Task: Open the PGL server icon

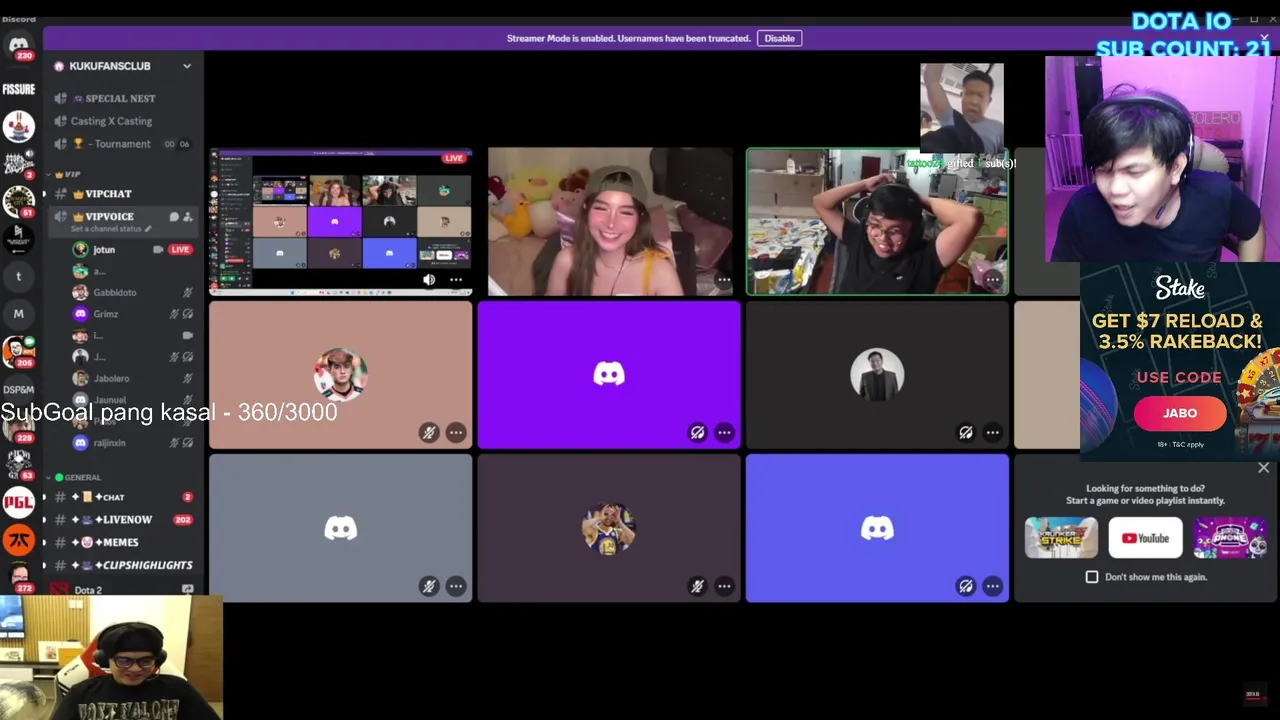Action: tap(18, 502)
